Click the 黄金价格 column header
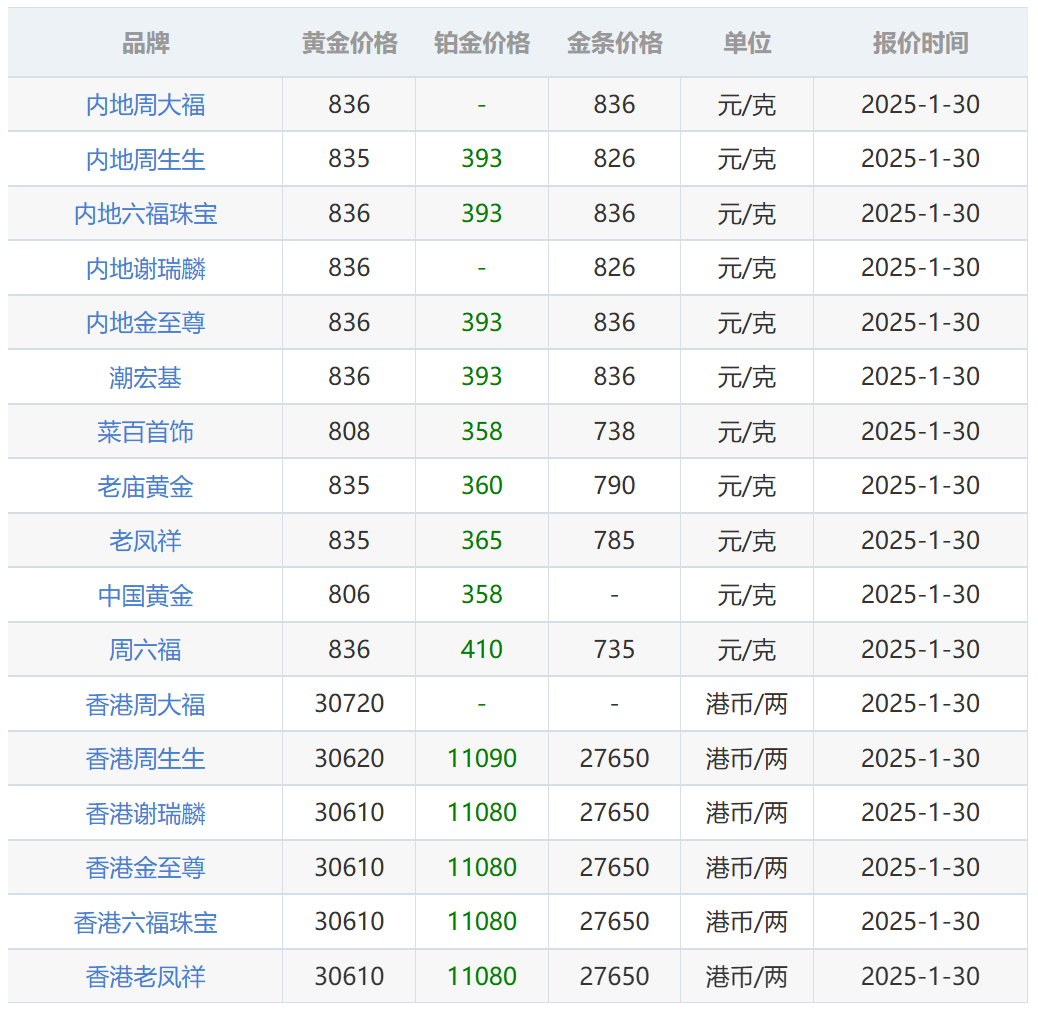This screenshot has height=1011, width=1038. [350, 43]
